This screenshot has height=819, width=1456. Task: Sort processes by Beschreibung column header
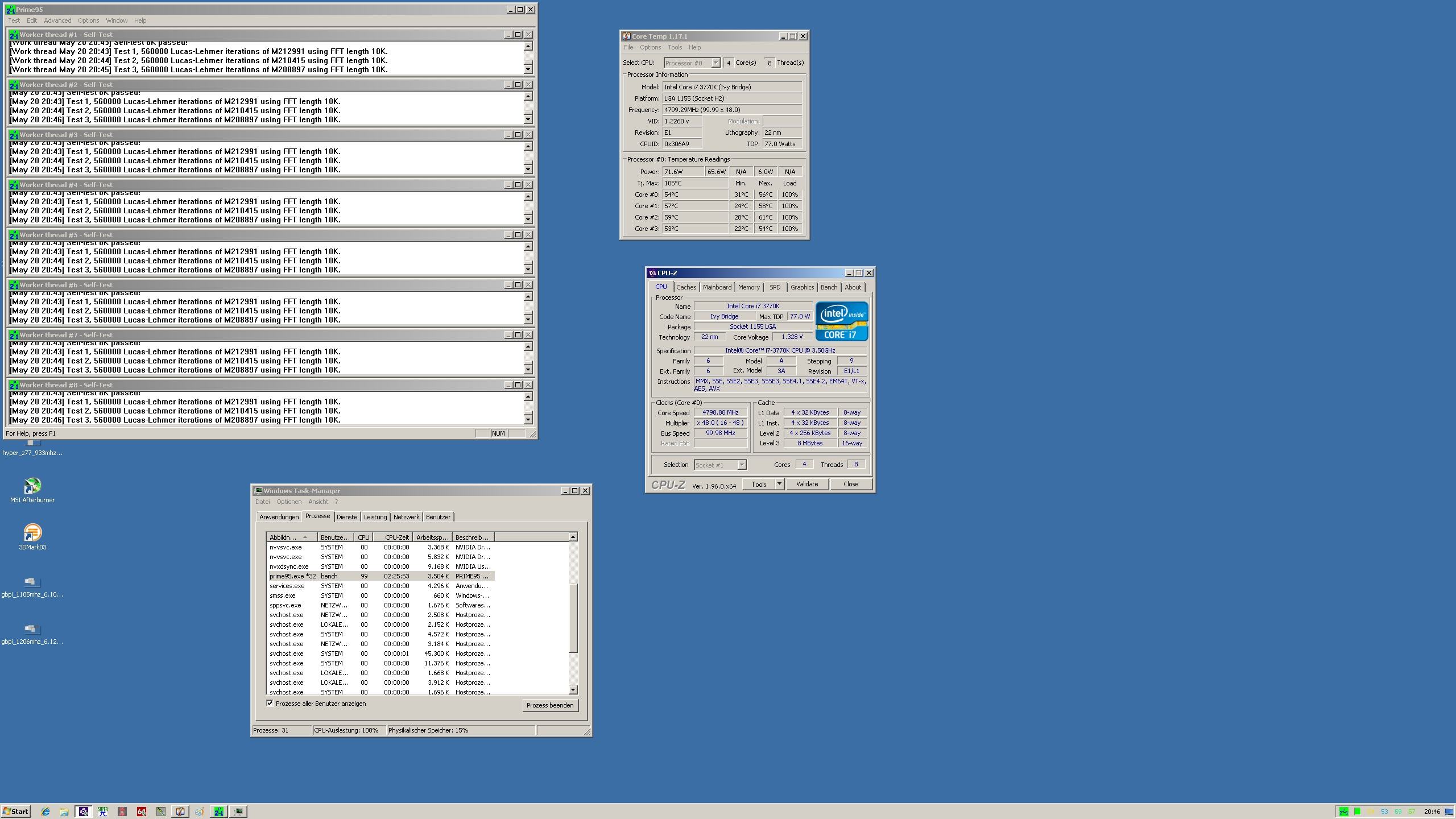(x=473, y=537)
